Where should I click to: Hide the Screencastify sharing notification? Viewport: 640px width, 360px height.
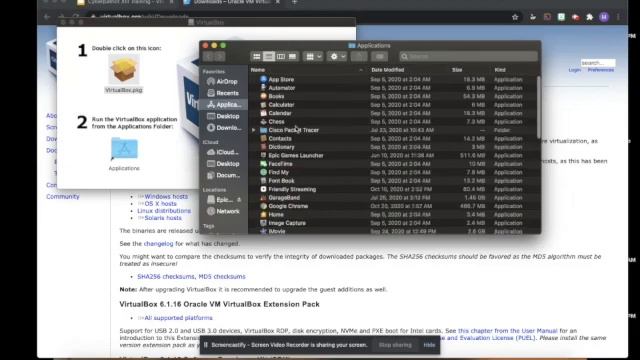[x=429, y=345]
